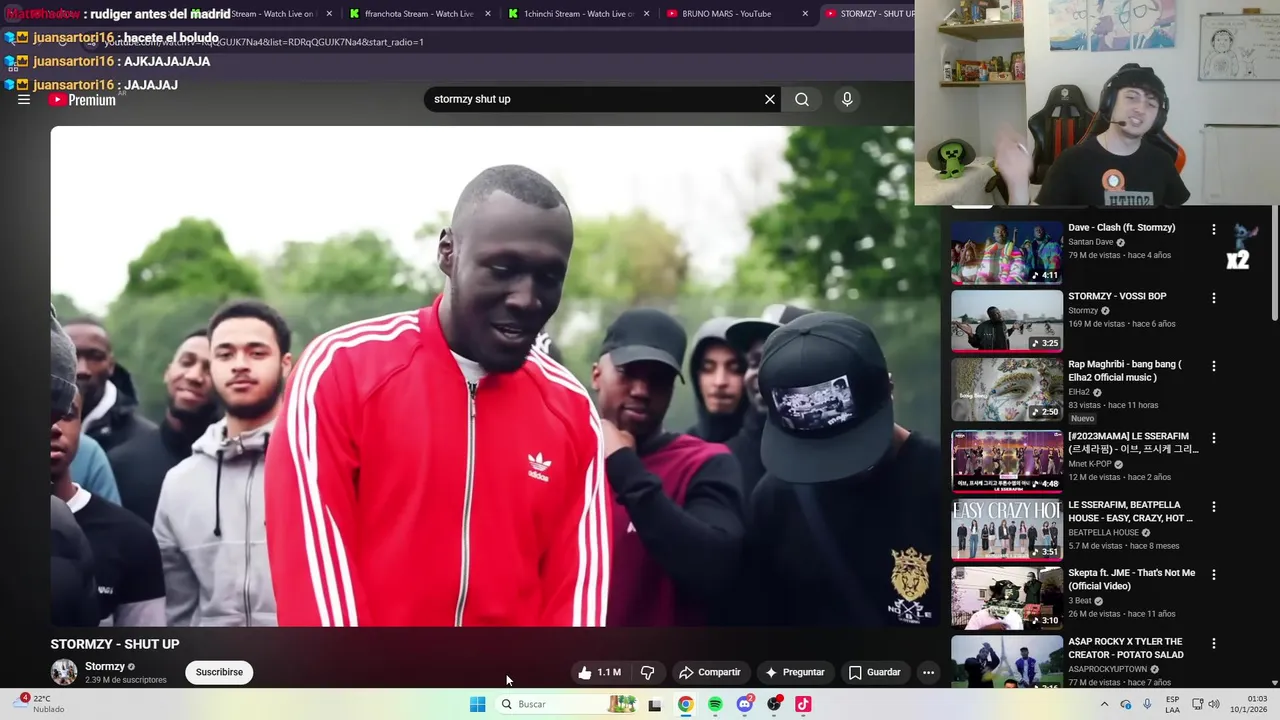Open the volume control in the tray
1280x720 pixels.
[x=1214, y=704]
